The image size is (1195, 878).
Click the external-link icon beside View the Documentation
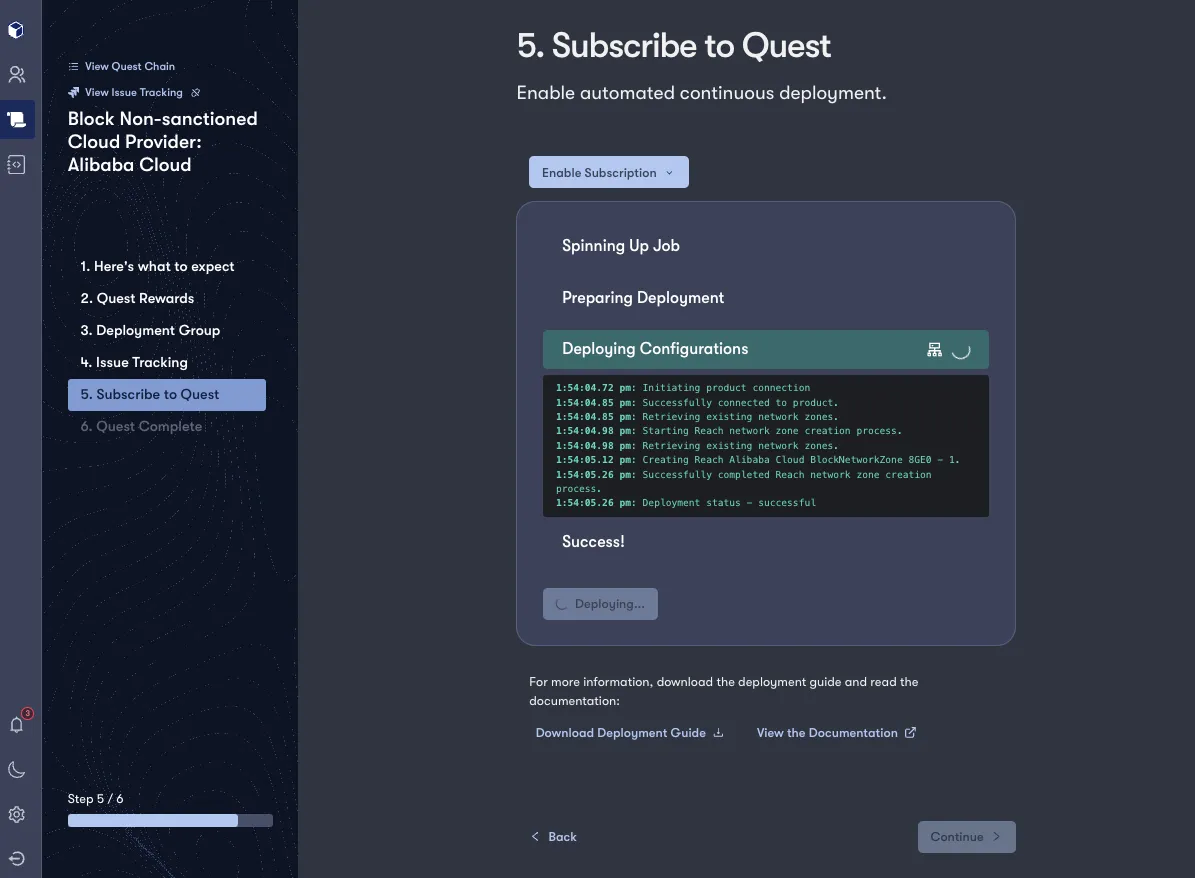(910, 732)
